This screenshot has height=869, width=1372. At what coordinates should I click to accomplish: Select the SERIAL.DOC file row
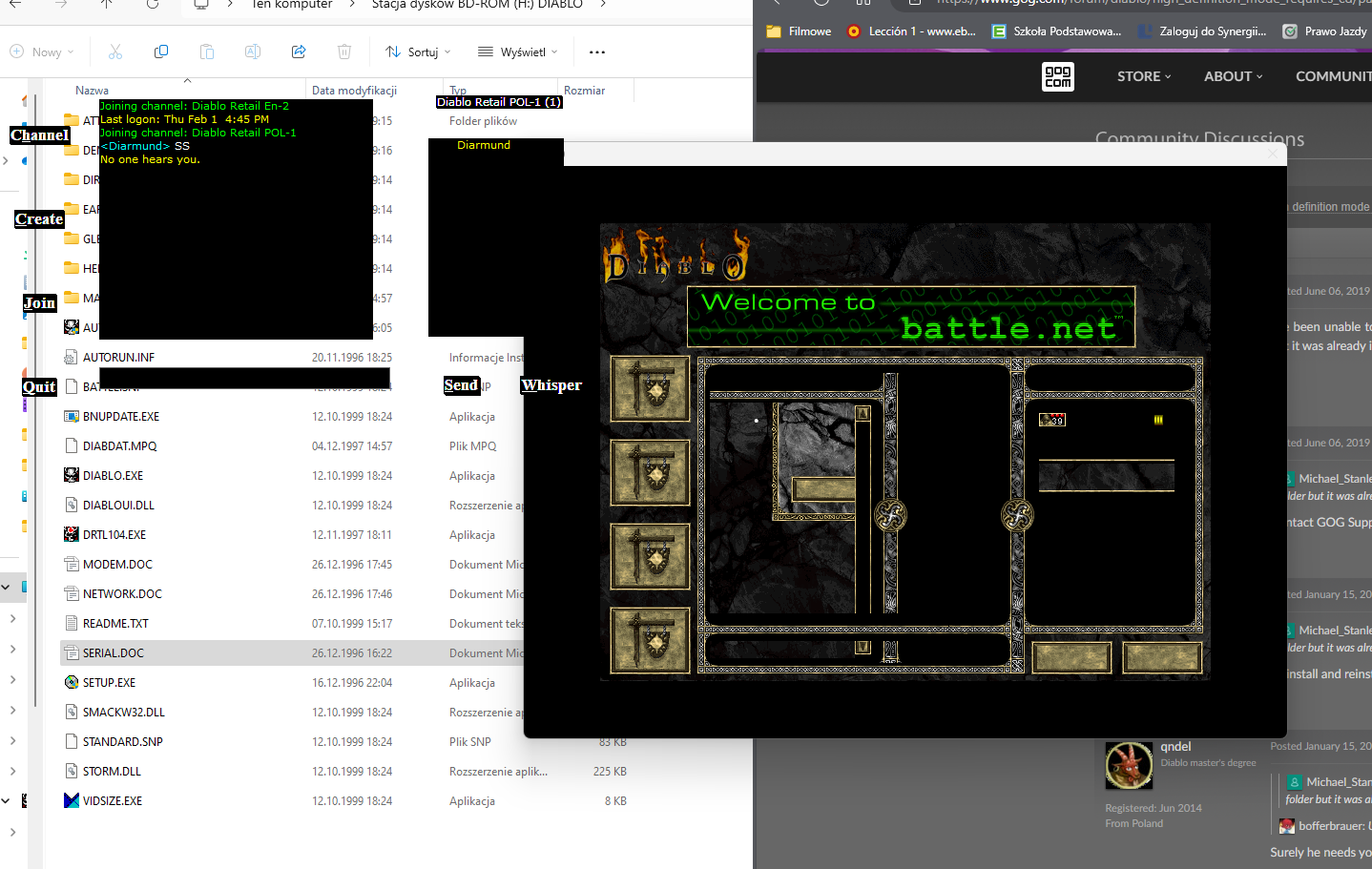292,652
